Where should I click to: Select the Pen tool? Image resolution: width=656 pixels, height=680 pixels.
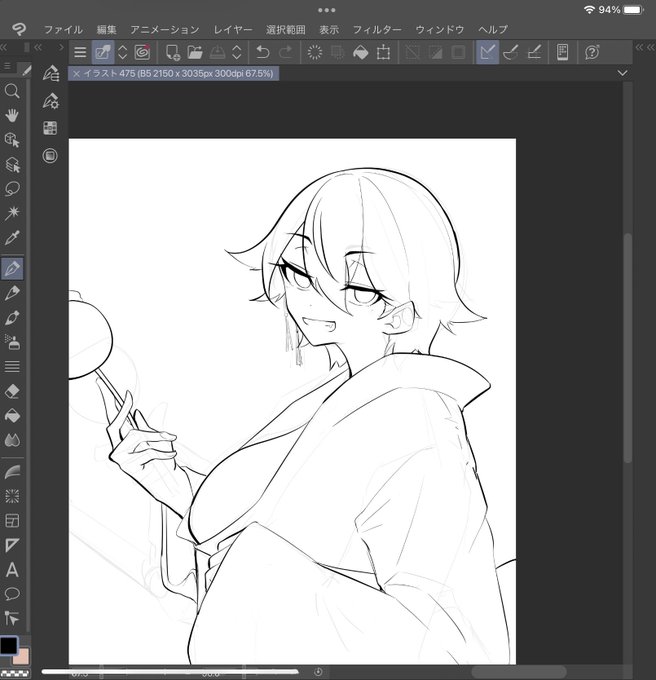point(12,268)
